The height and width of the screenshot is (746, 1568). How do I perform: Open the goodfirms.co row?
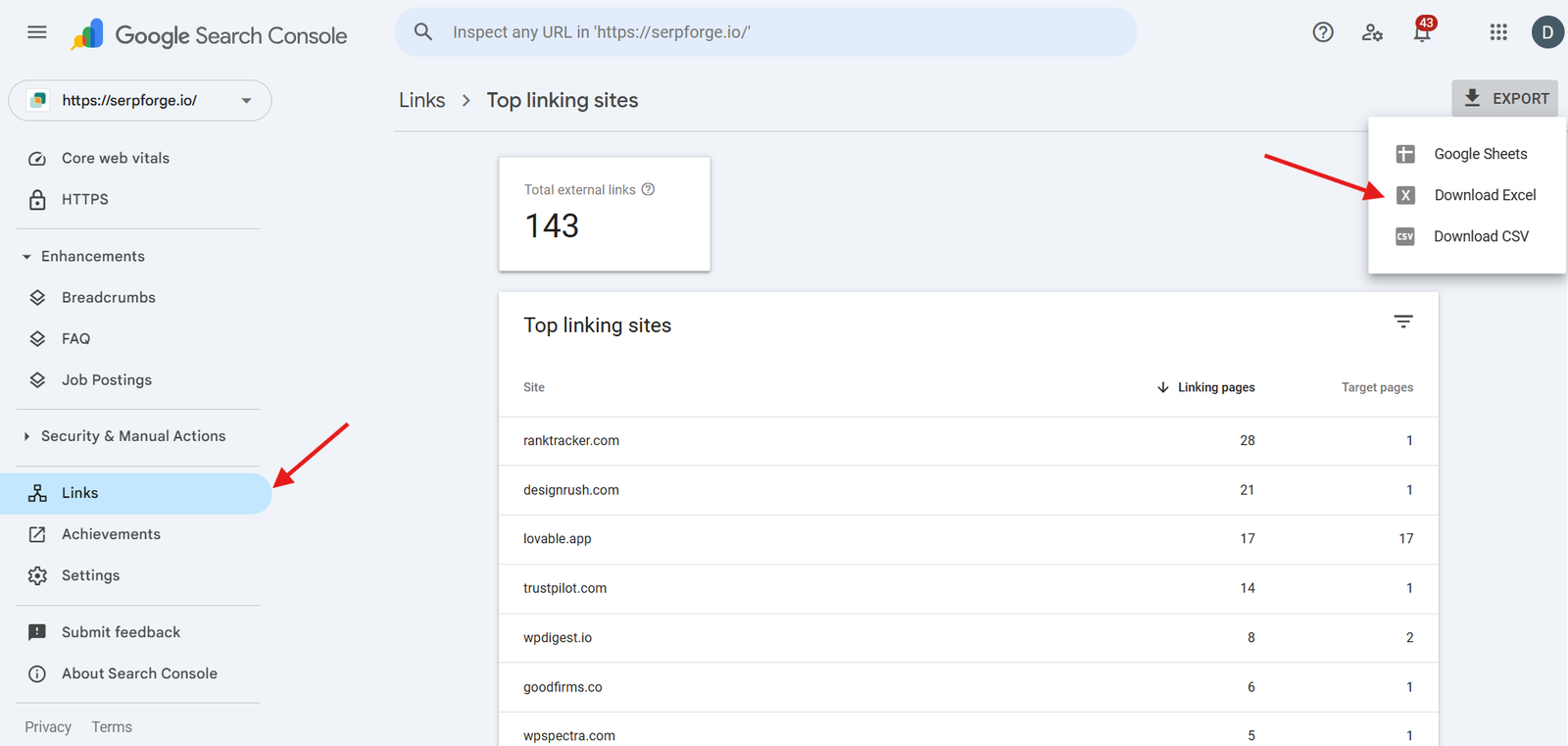(968, 687)
